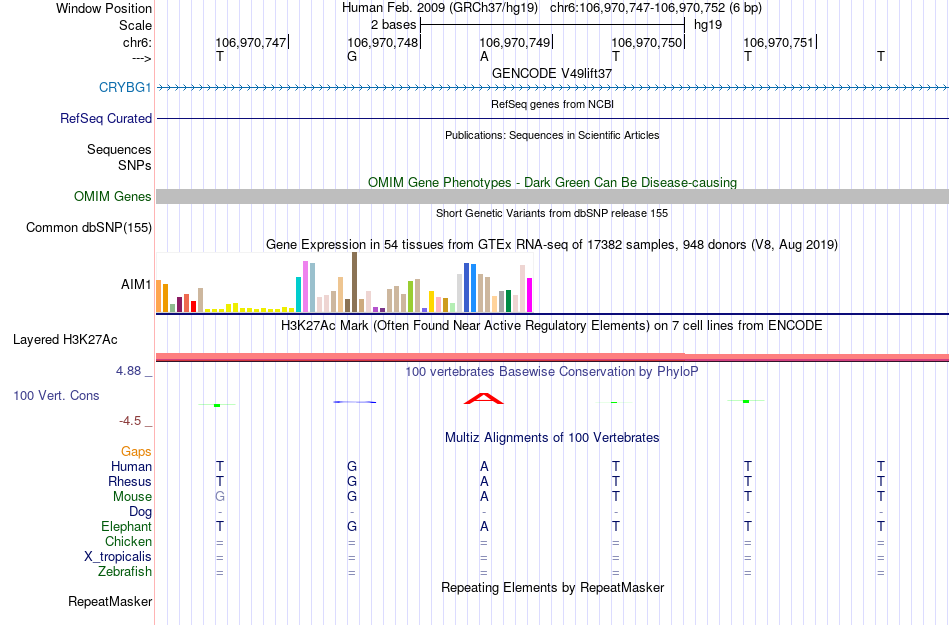The width and height of the screenshot is (950, 625).
Task: Click the Short Genetic Variants dbSNP title
Action: 552,213
